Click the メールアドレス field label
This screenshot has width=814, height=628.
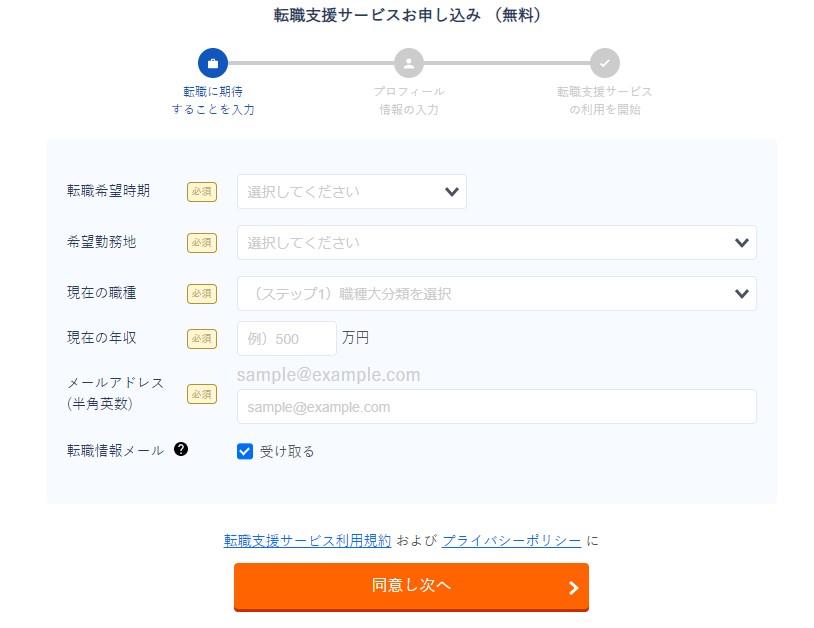[115, 393]
